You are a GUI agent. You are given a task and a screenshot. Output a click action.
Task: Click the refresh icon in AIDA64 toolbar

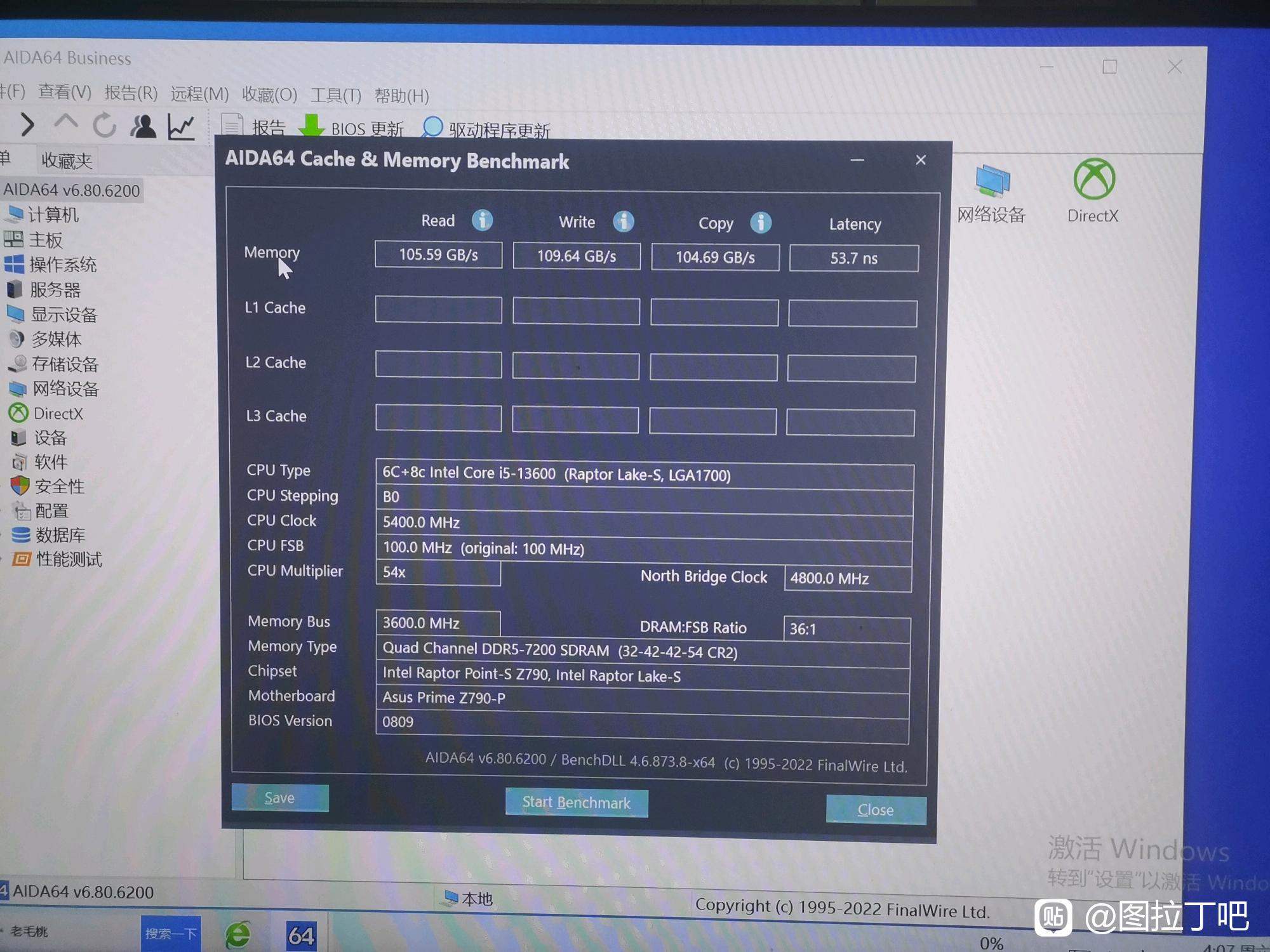tap(105, 125)
